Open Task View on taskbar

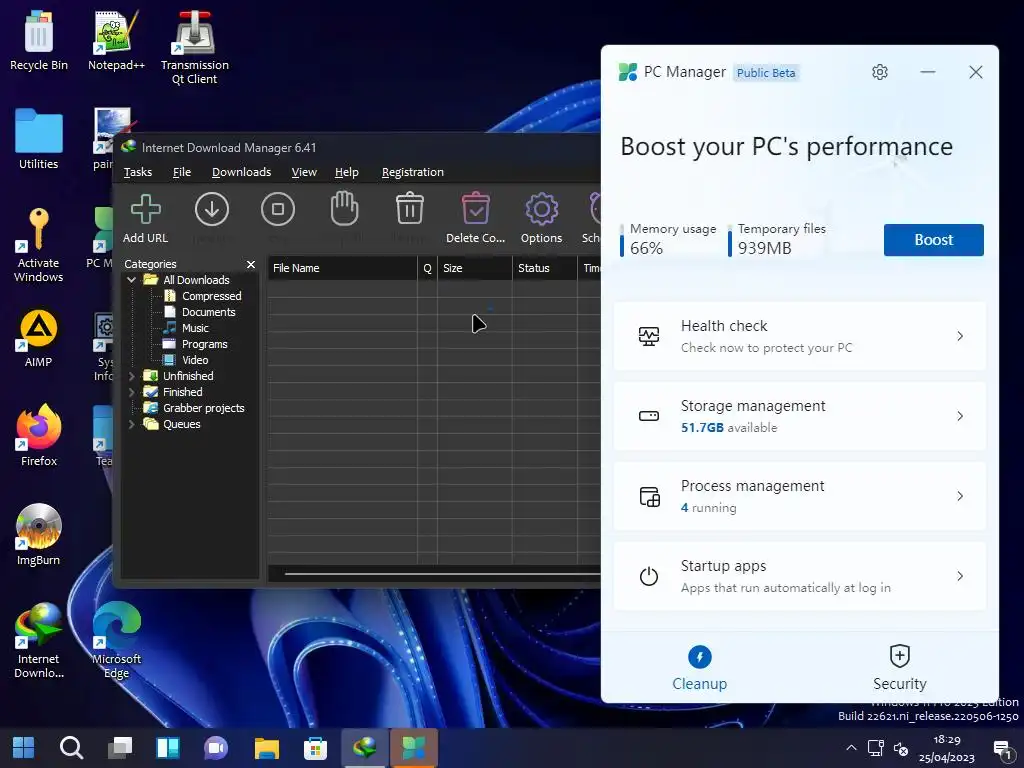(x=120, y=747)
